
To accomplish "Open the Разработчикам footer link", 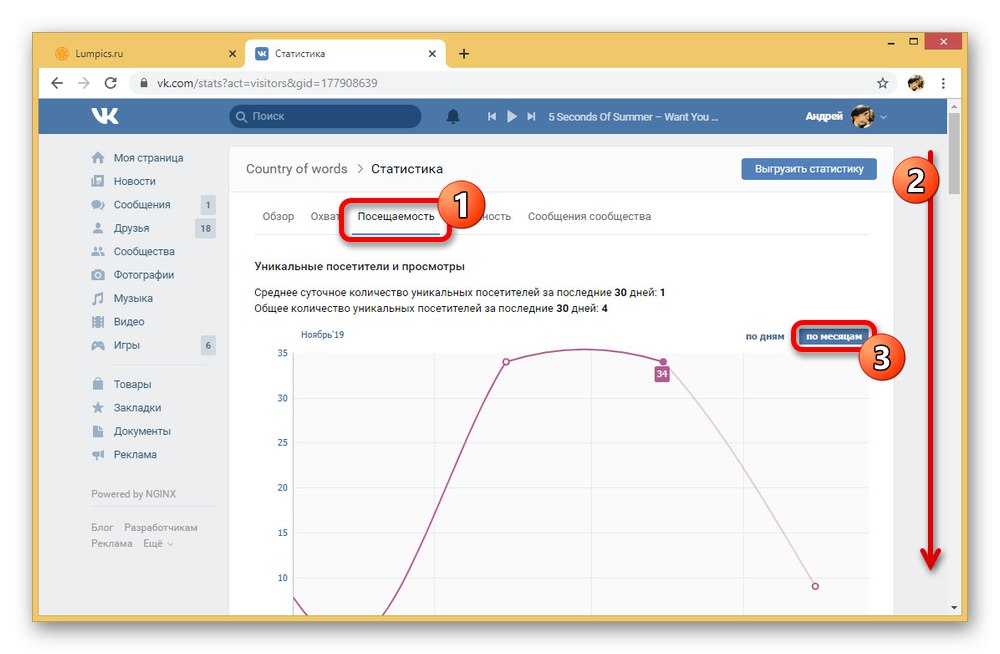I will 161,527.
